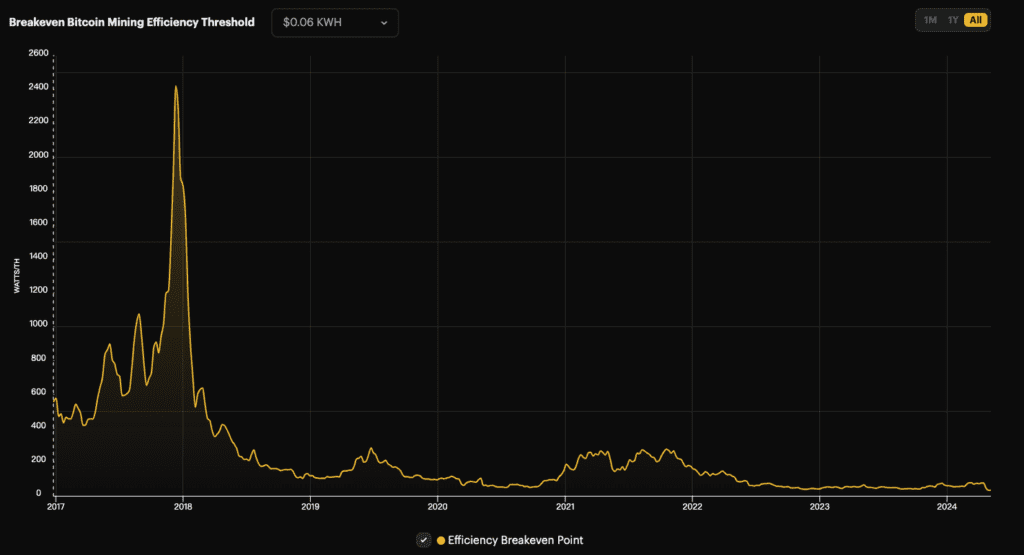Click the 2018 x-axis label
Image resolution: width=1024 pixels, height=555 pixels.
point(183,507)
